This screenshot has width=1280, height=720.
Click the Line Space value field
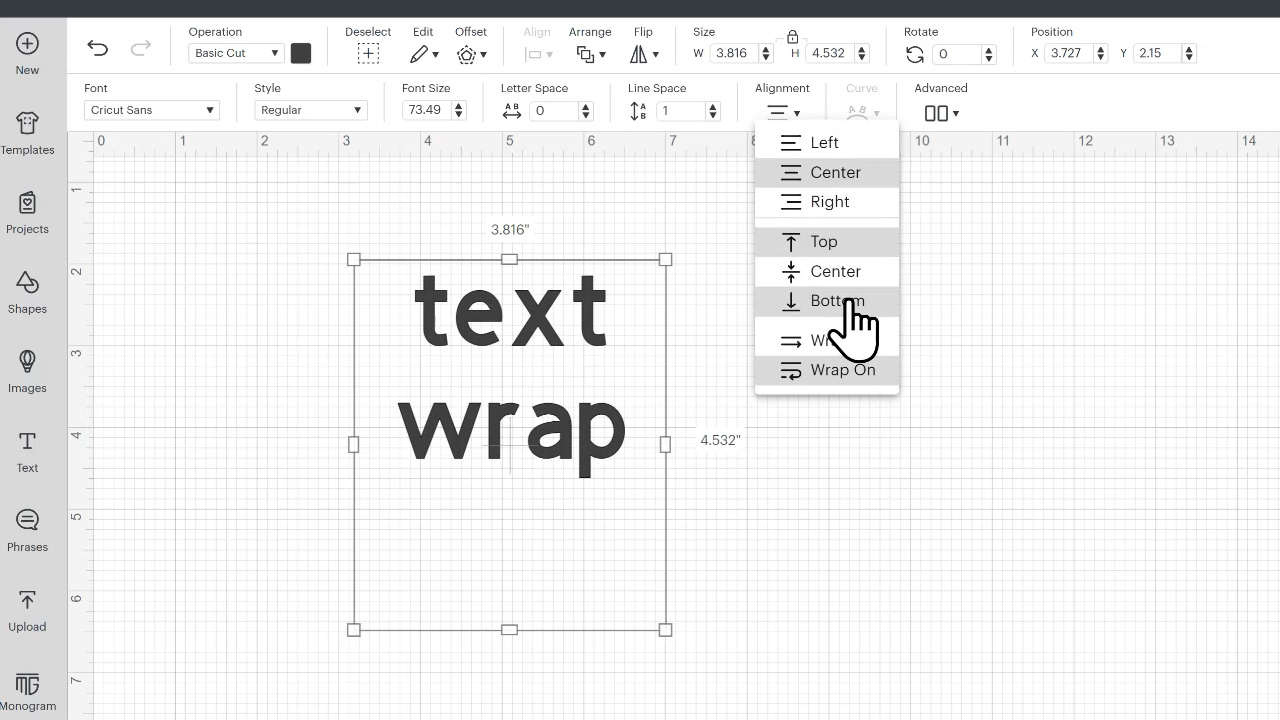(x=681, y=111)
